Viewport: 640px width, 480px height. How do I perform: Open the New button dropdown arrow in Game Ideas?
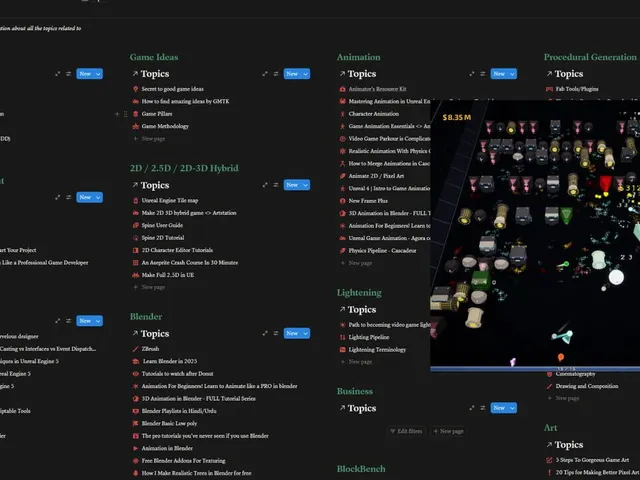[305, 74]
